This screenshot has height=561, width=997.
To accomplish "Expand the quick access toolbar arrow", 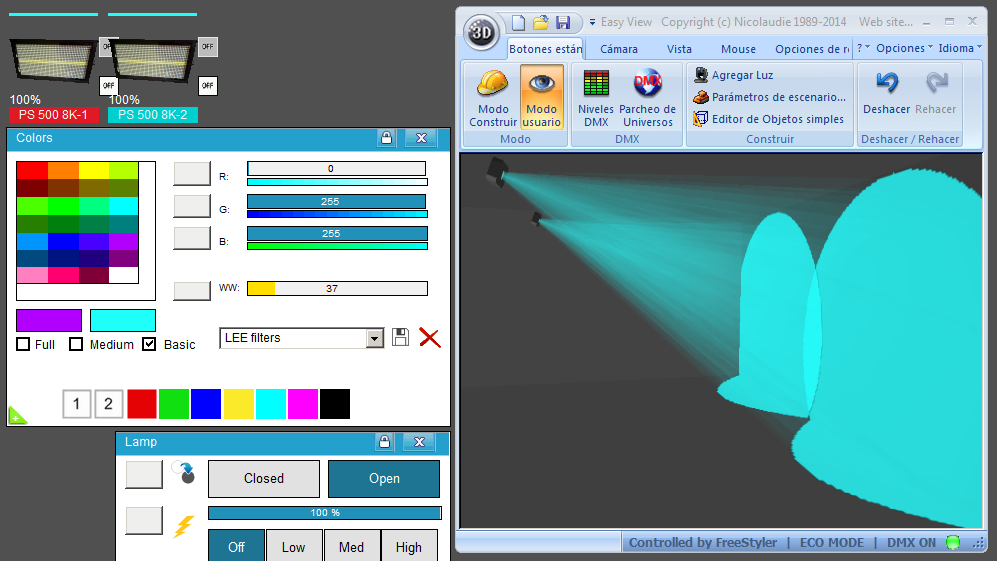I will point(592,22).
